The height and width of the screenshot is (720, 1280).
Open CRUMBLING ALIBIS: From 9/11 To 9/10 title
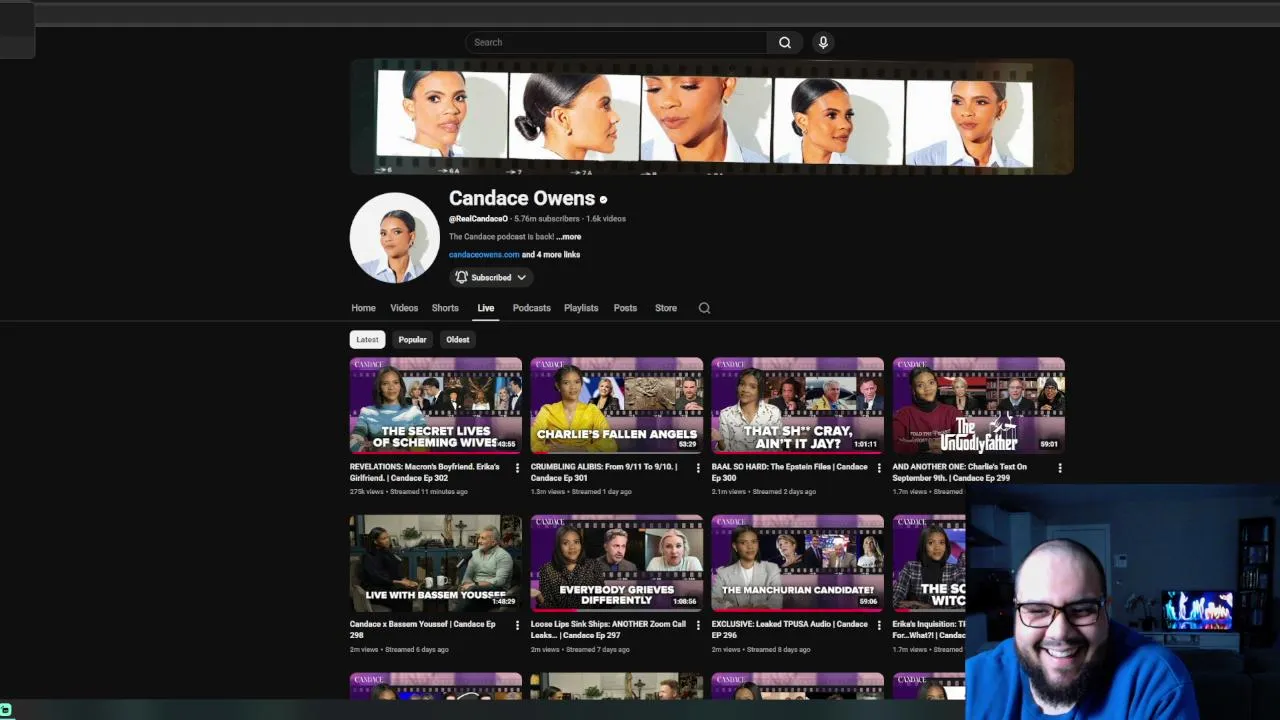[x=604, y=472]
